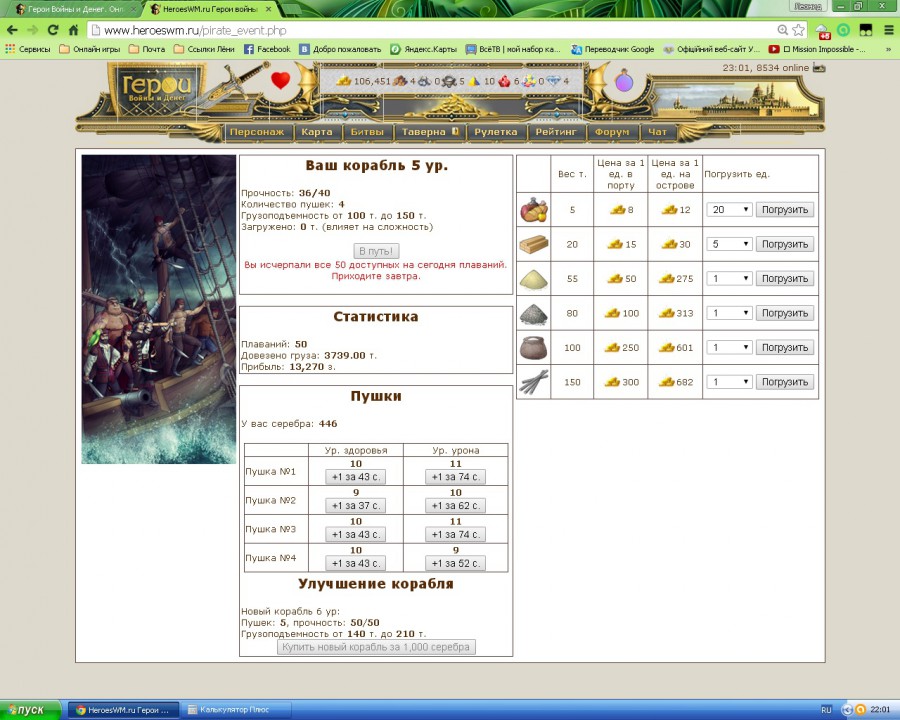This screenshot has height=720, width=900.
Task: Click the food provisions cargo icon
Action: tap(534, 210)
